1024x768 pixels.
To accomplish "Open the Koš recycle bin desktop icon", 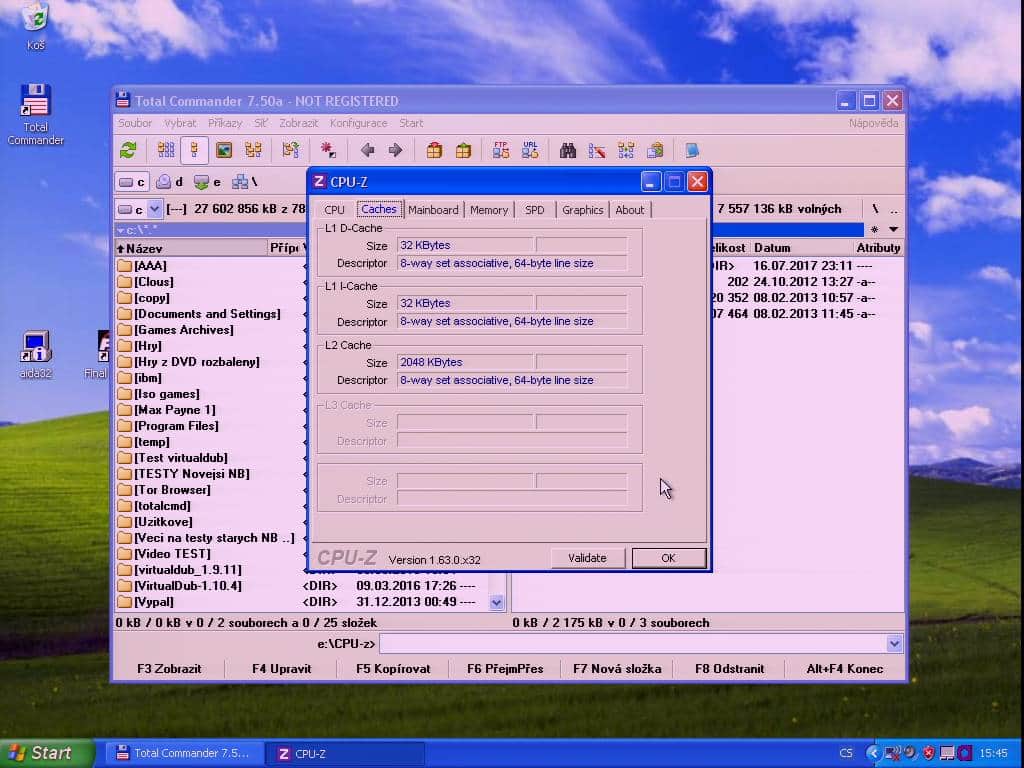I will 35,26.
